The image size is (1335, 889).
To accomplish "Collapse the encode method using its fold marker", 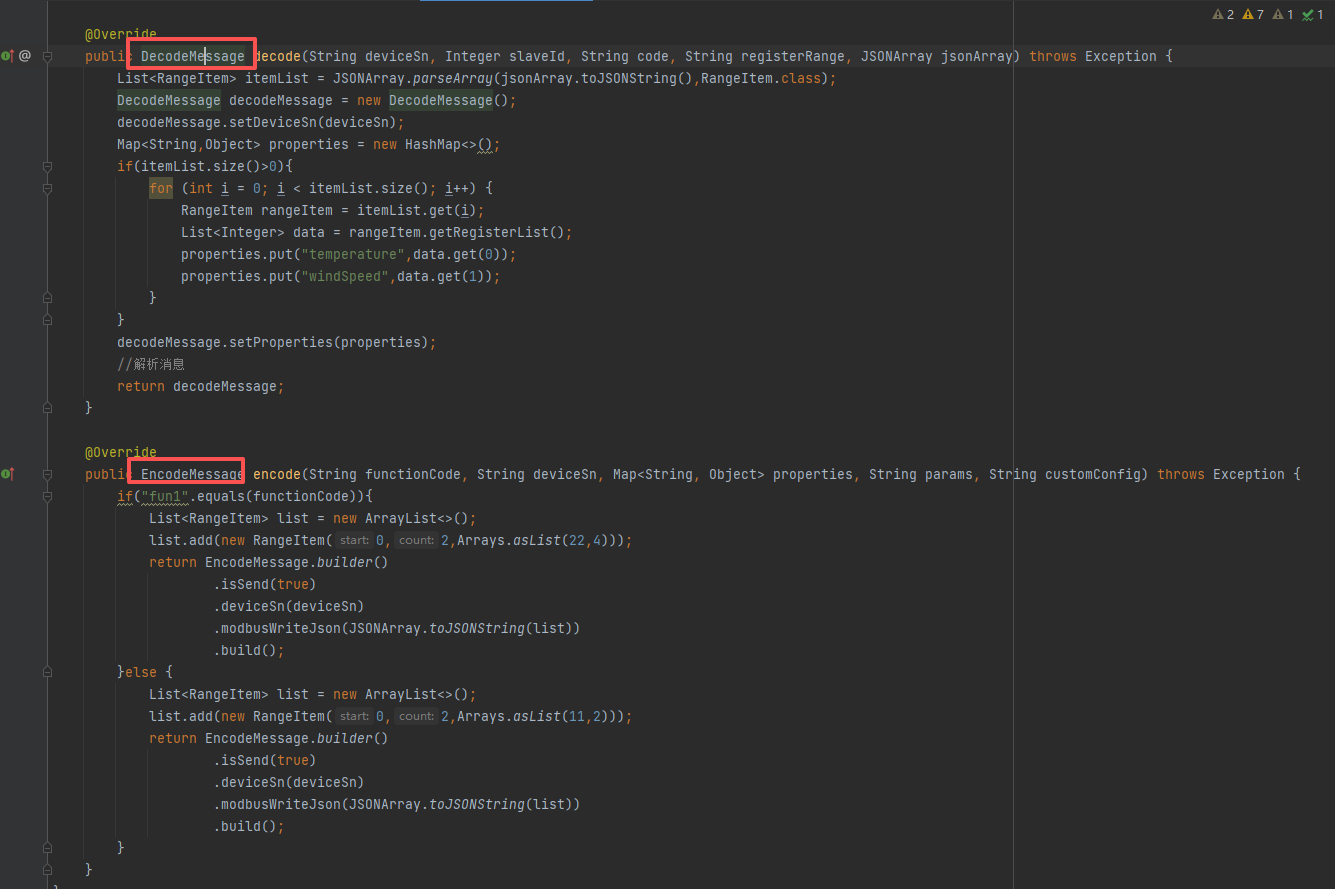I will [x=47, y=474].
